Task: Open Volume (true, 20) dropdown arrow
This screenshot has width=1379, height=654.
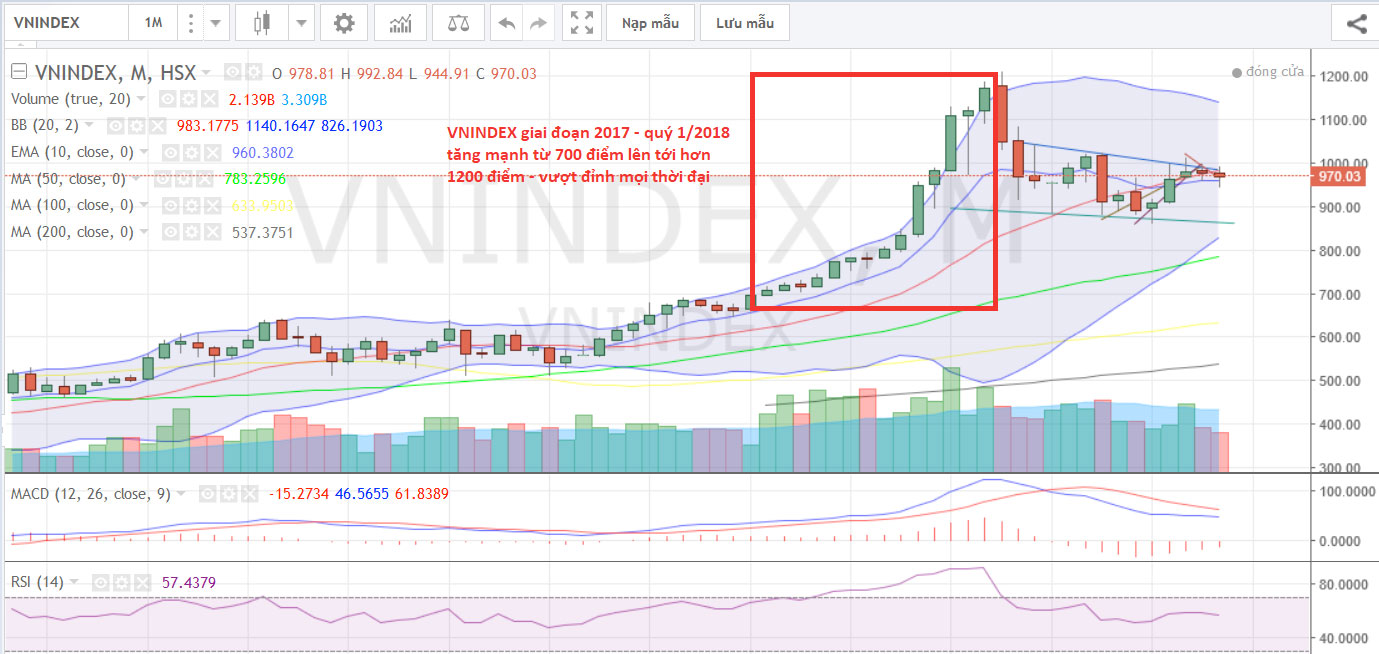Action: pyautogui.click(x=140, y=99)
